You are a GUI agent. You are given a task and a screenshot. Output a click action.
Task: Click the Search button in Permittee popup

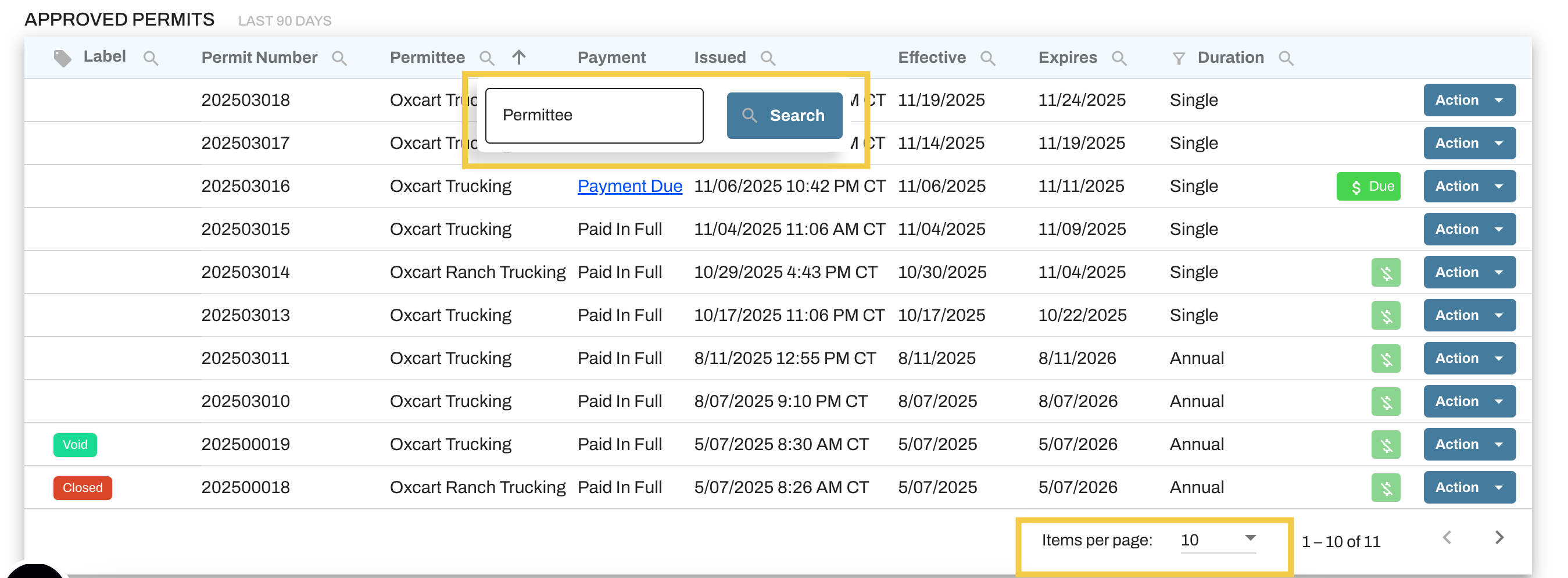[x=784, y=116]
